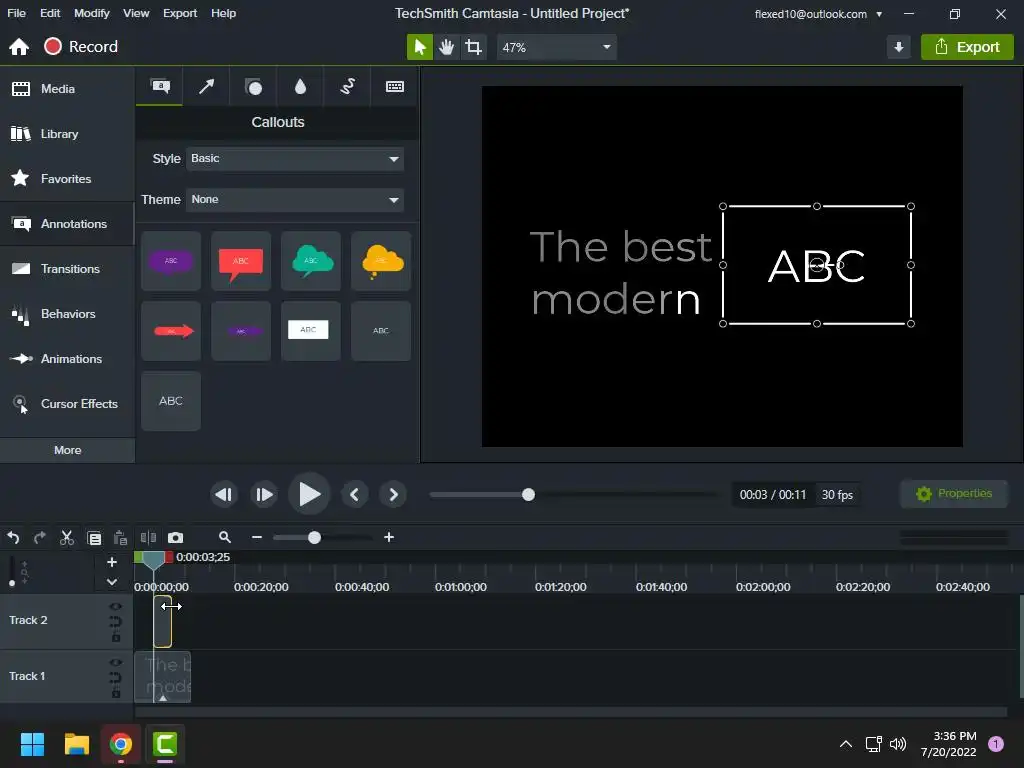
Task: Toggle Track 2 magnetic link icon
Action: (x=116, y=622)
